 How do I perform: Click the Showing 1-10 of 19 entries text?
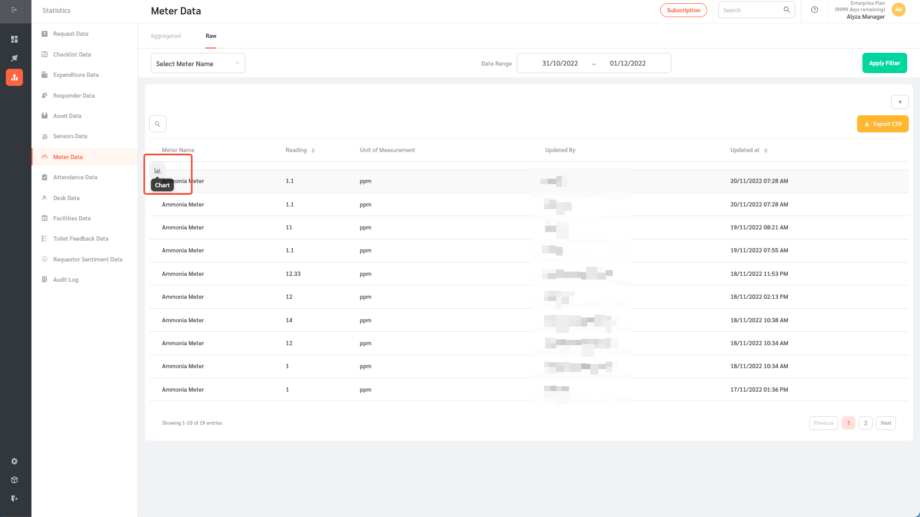point(192,423)
